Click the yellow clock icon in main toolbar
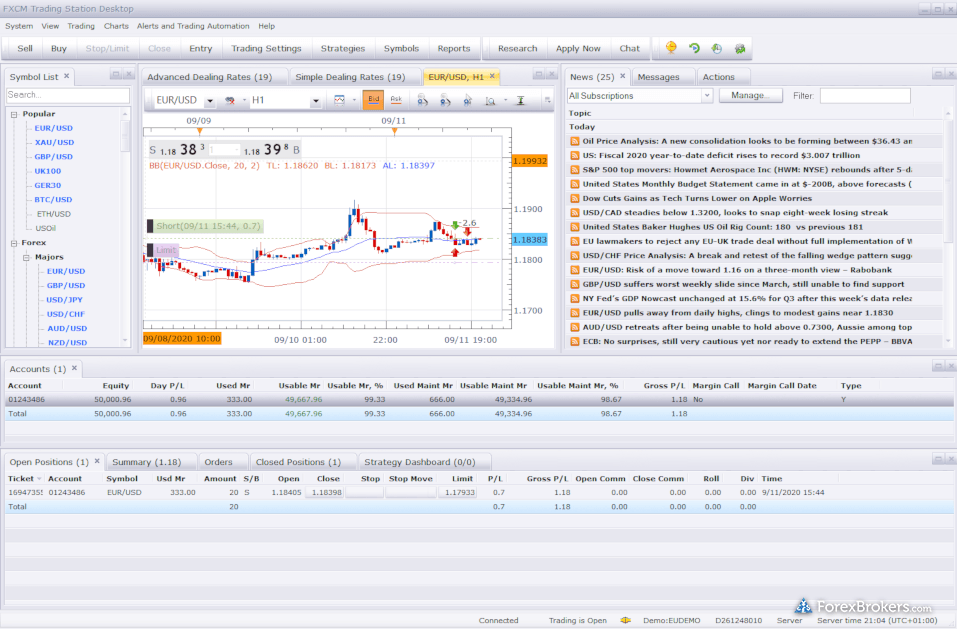Image resolution: width=957 pixels, height=629 pixels. point(671,48)
